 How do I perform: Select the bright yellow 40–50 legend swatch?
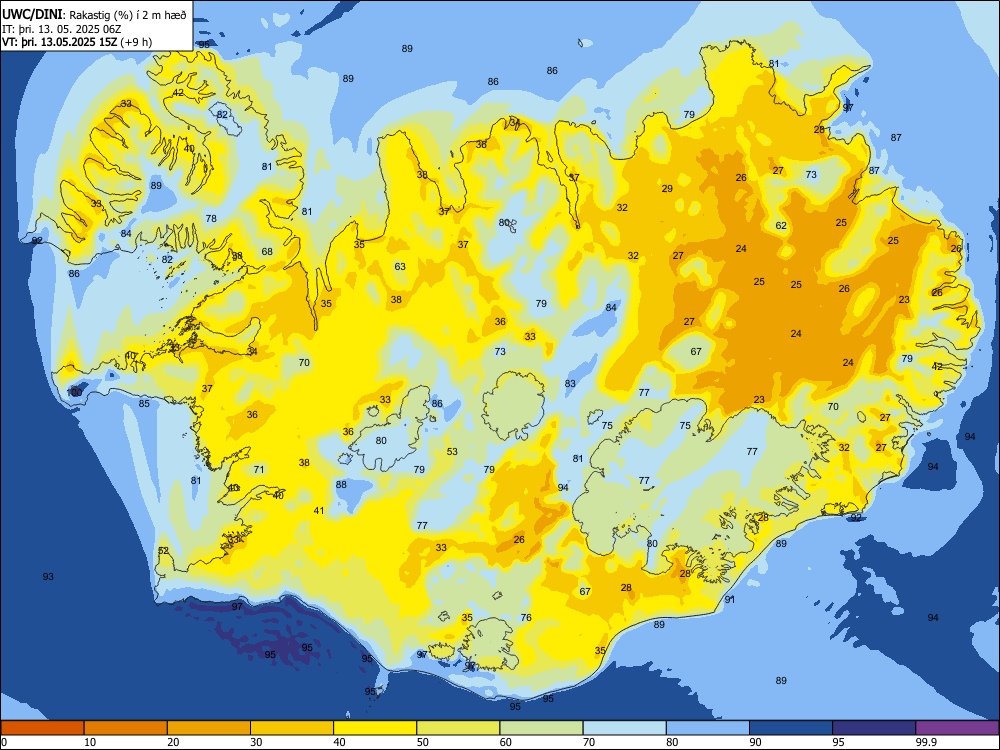click(x=375, y=728)
